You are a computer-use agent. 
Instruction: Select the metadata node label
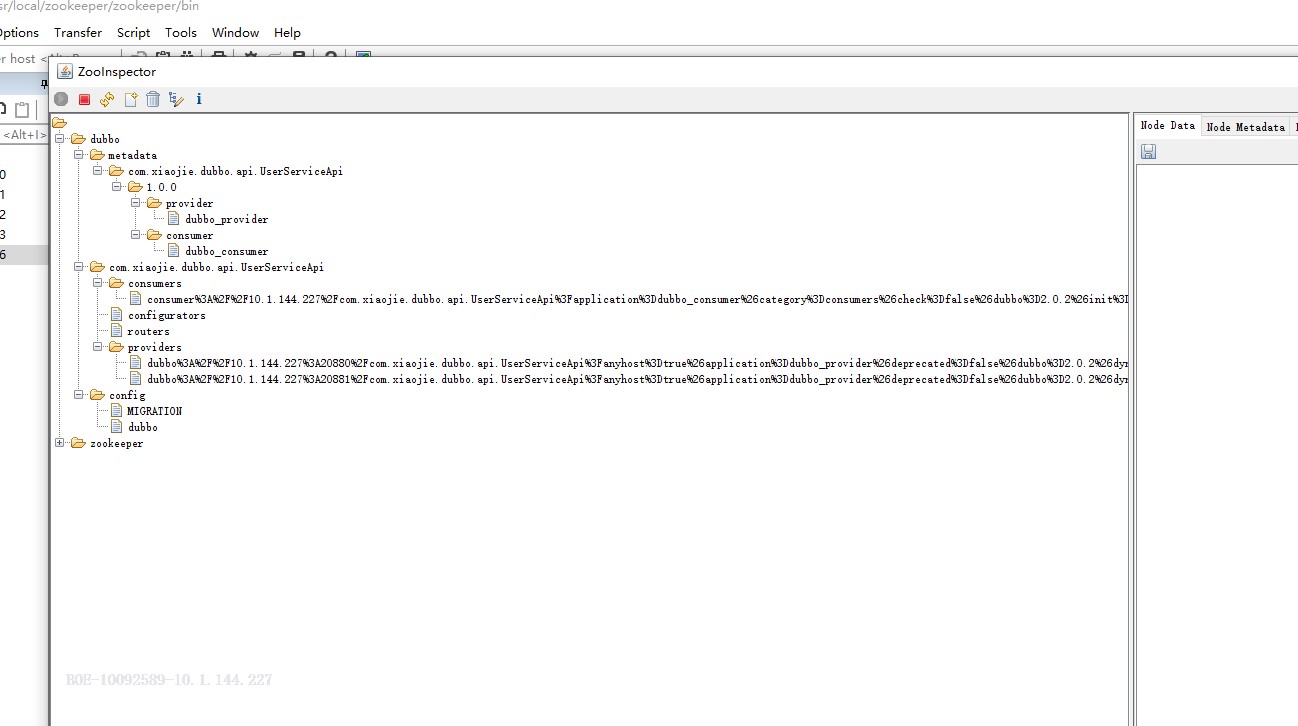tap(133, 155)
